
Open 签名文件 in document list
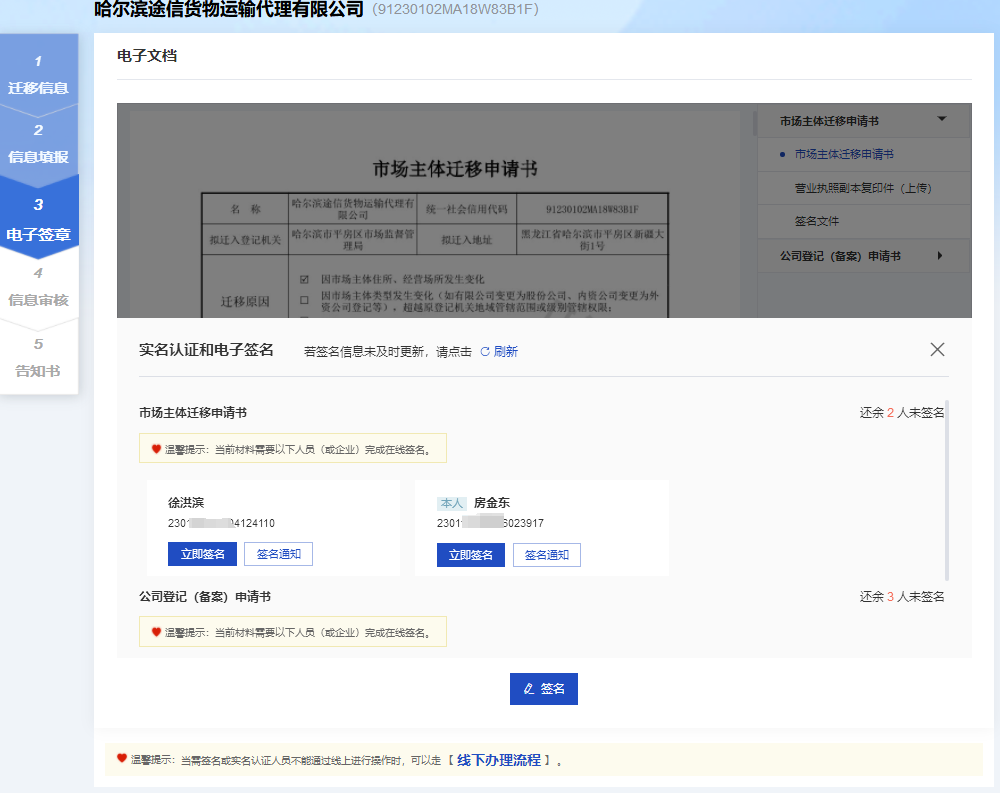pyautogui.click(x=816, y=221)
